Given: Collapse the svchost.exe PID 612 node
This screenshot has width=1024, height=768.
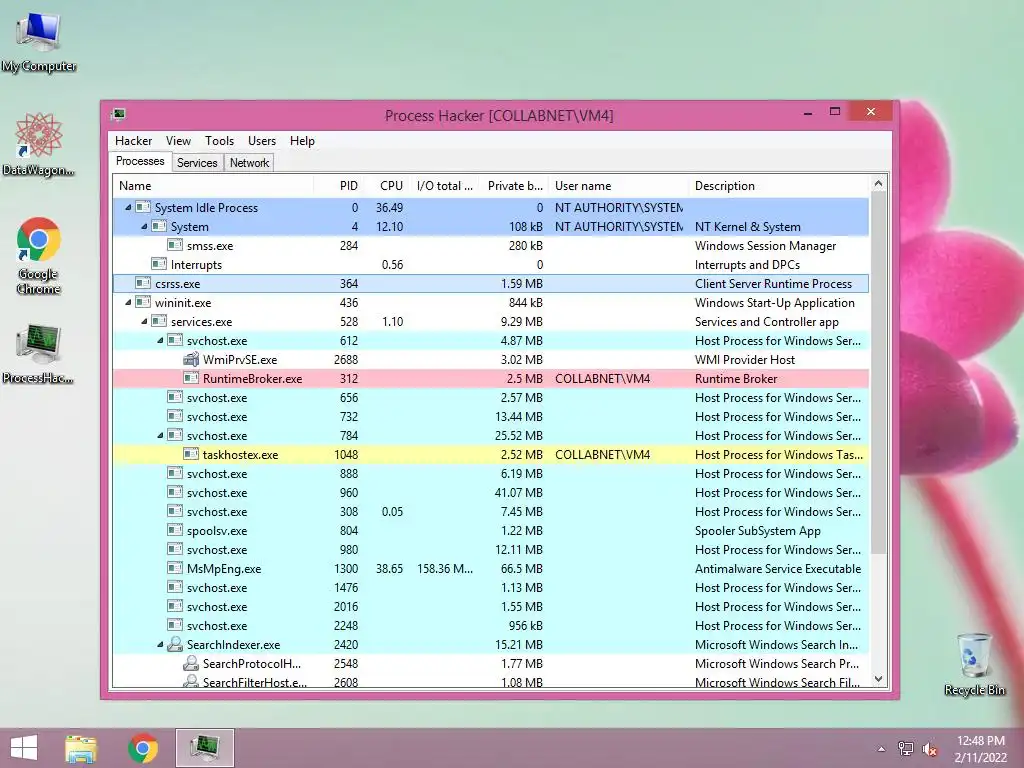Looking at the screenshot, I should pyautogui.click(x=161, y=340).
